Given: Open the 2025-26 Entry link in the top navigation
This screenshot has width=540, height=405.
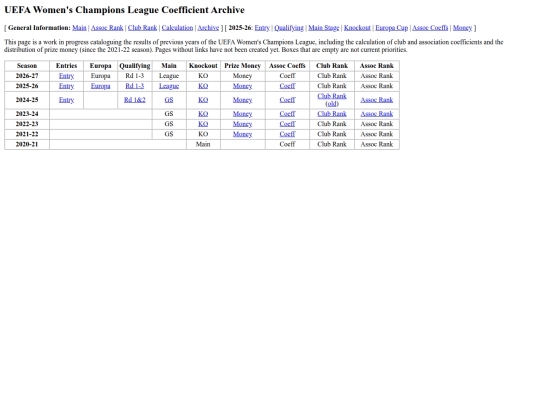Looking at the screenshot, I should pos(262,28).
